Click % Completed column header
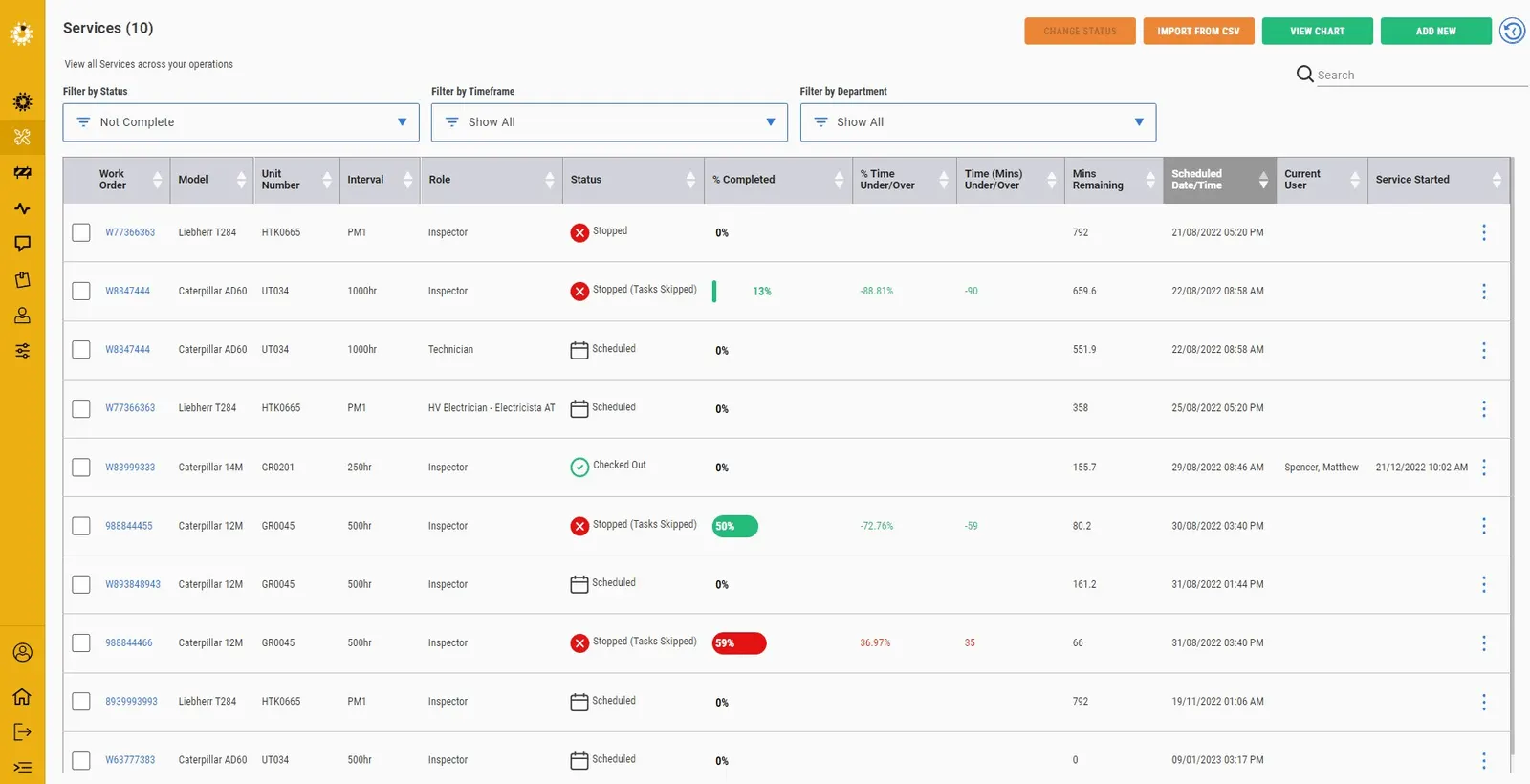 778,180
